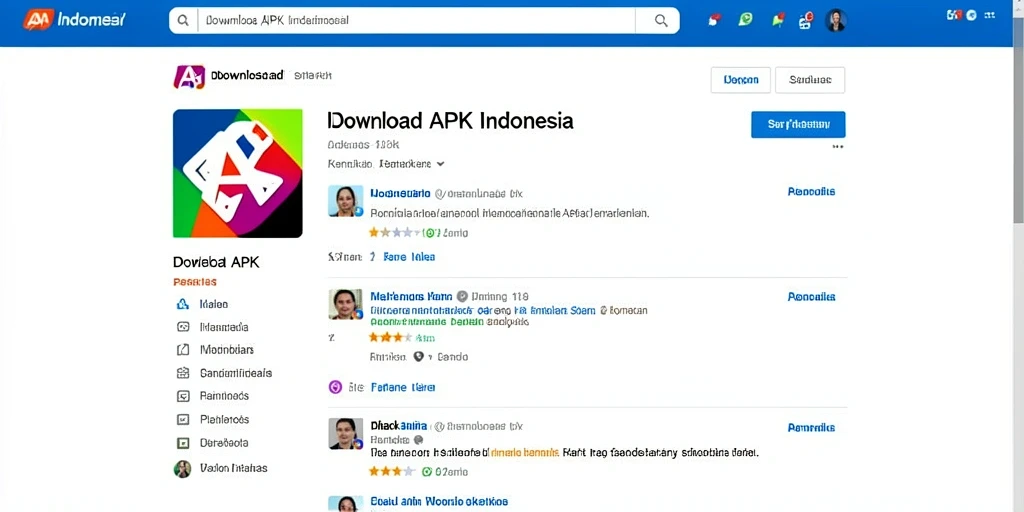Viewport: 1024px width, 512px height.
Task: Select the Plahlencés sidebar menu item
Action: click(223, 419)
